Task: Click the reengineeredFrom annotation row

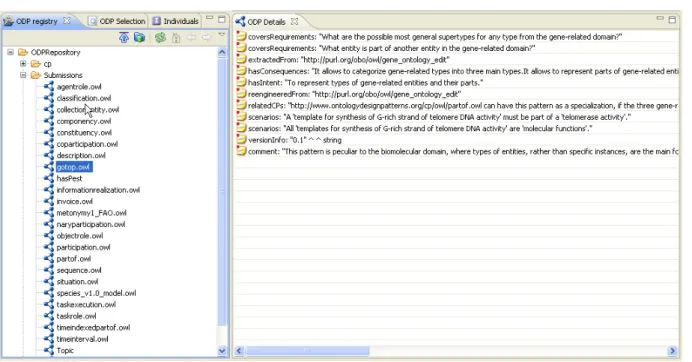Action: point(457,94)
